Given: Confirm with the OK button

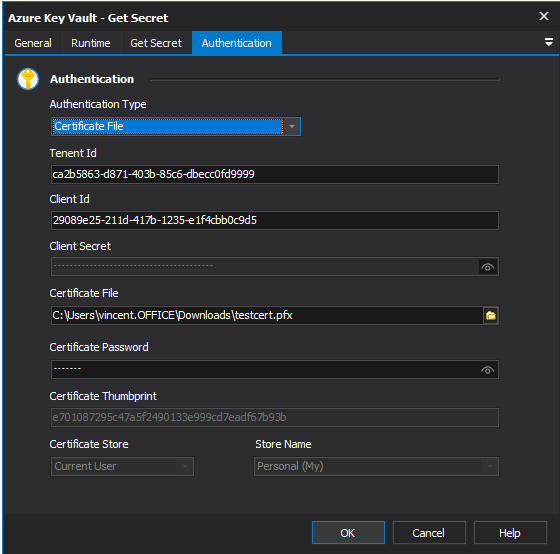Looking at the screenshot, I should point(348,533).
